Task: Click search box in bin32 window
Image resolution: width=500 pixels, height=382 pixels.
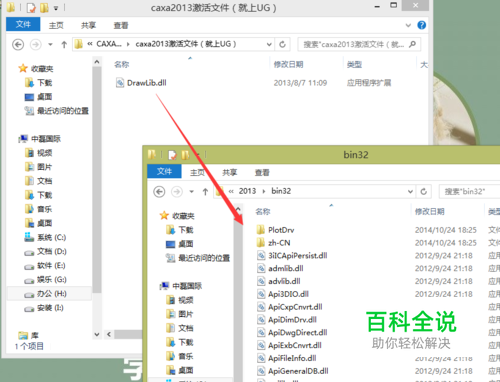Action: [x=469, y=192]
